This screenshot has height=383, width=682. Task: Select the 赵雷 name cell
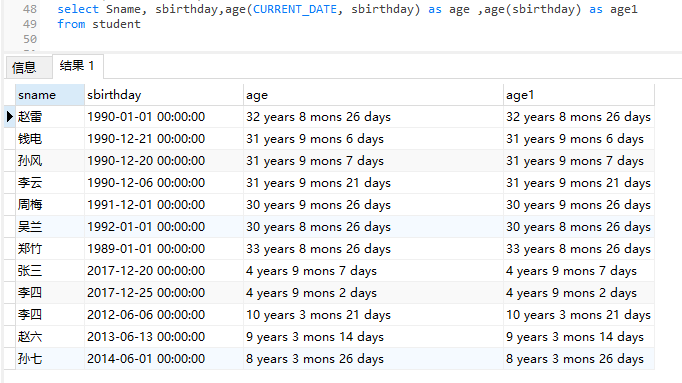50,117
